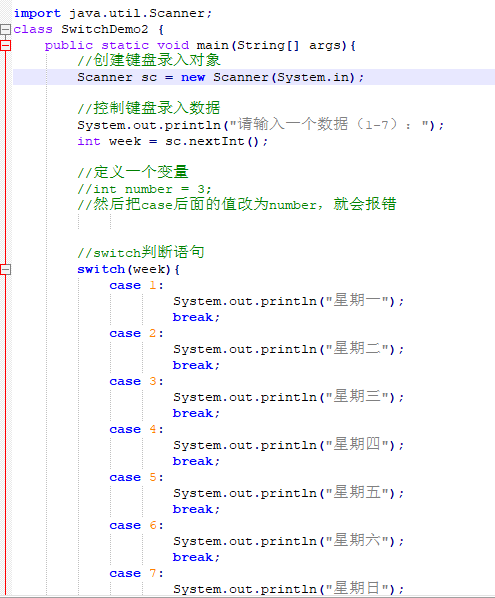Click the comment '//int number = 3;'
The width and height of the screenshot is (495, 598).
click(144, 189)
